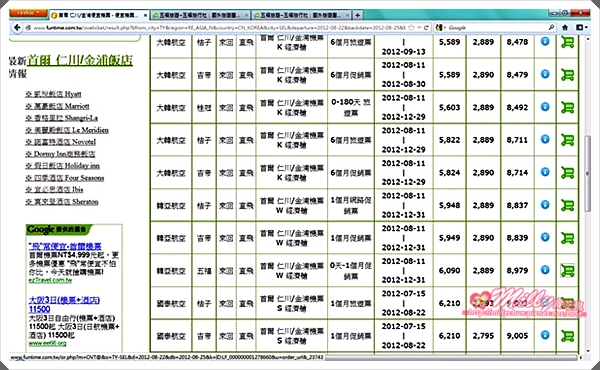Open the Ibis hotel link
Viewport: 600px width, 370px height.
(x=54, y=189)
